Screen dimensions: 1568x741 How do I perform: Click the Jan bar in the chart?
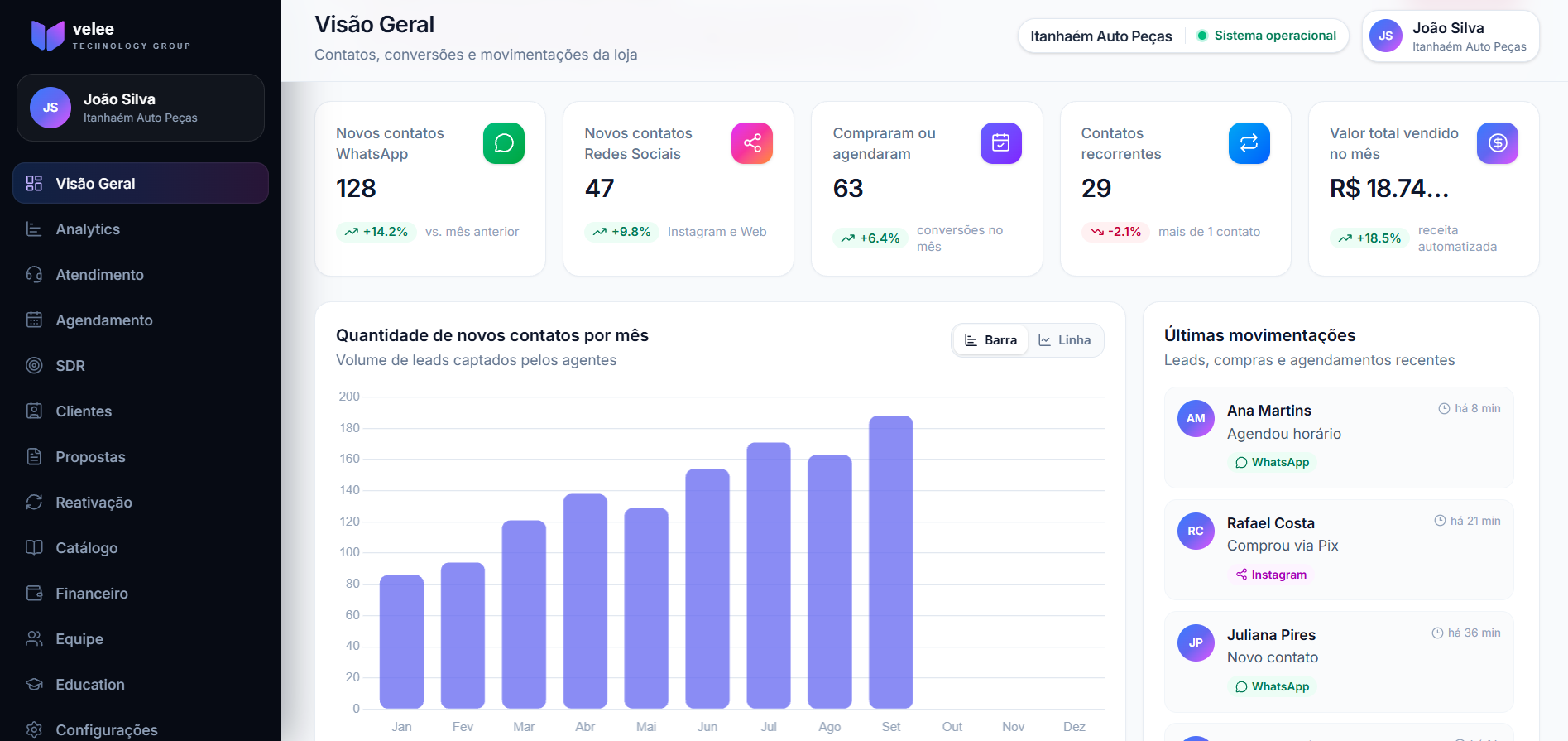[401, 642]
